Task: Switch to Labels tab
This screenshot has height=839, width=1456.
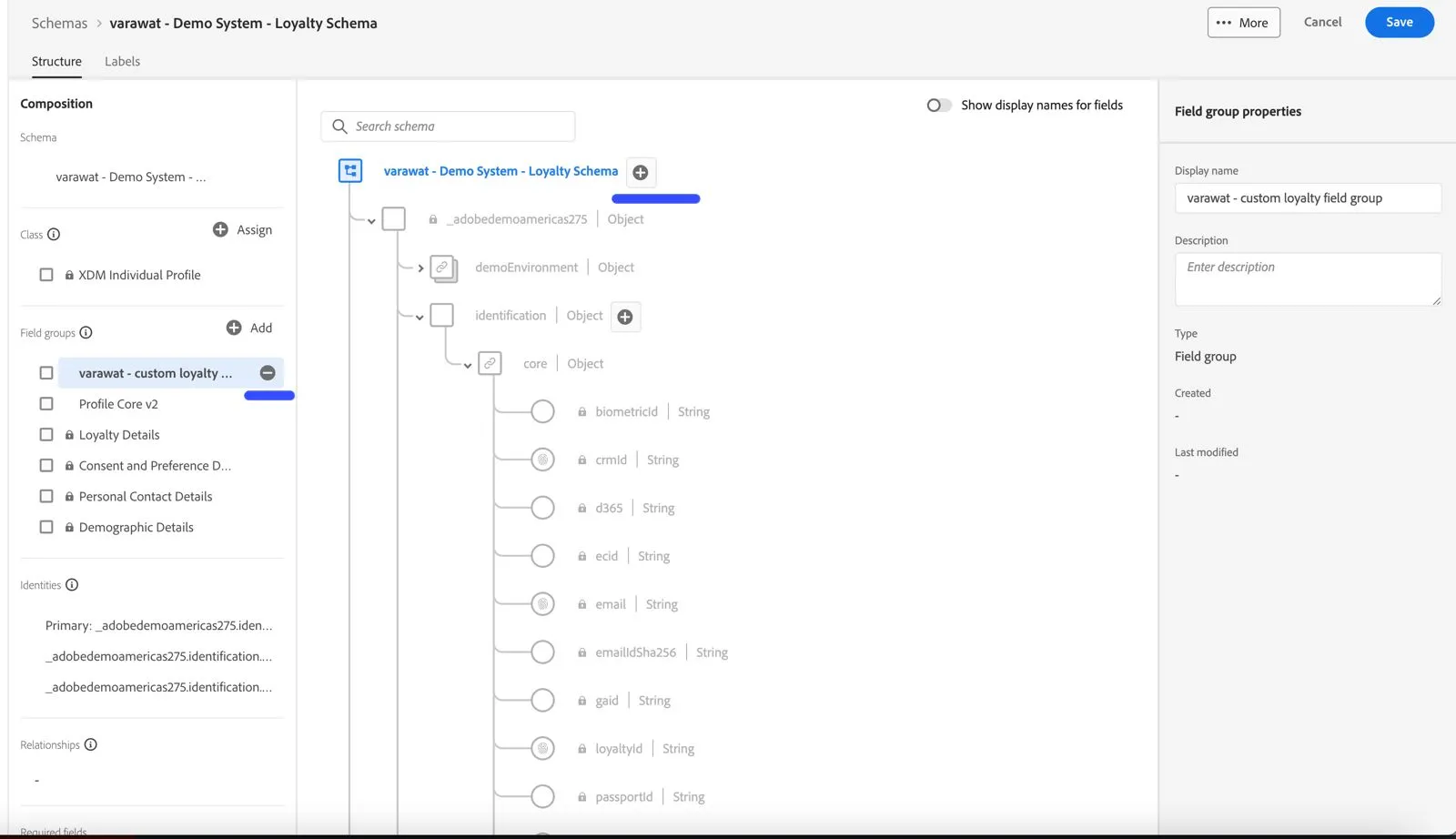Action: pyautogui.click(x=122, y=62)
